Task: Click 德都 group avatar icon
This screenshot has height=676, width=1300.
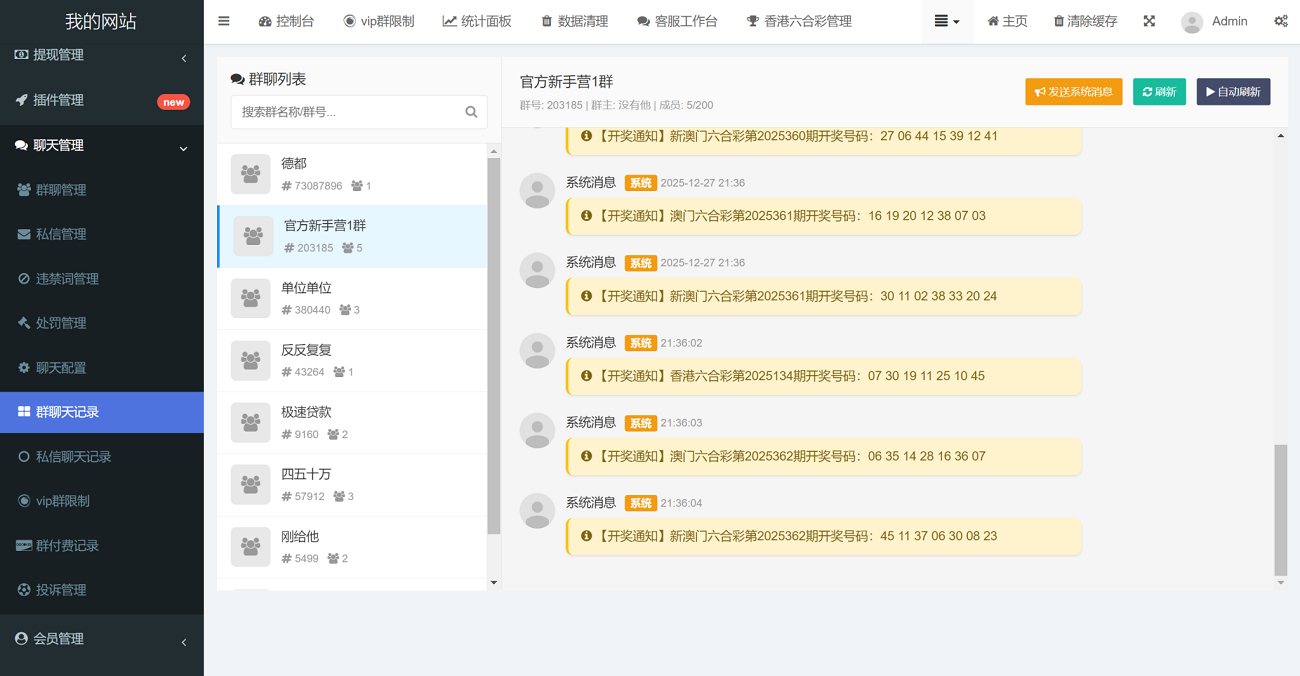Action: tap(251, 174)
